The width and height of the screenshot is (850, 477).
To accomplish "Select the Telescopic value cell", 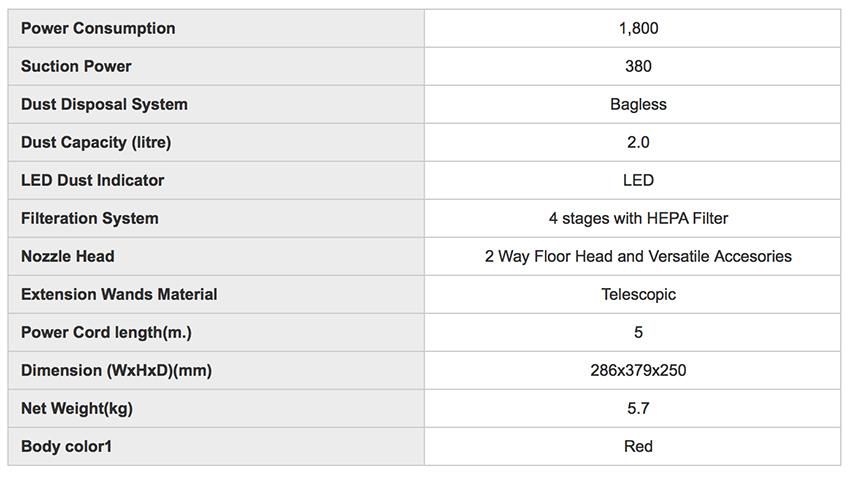I will 638,294.
